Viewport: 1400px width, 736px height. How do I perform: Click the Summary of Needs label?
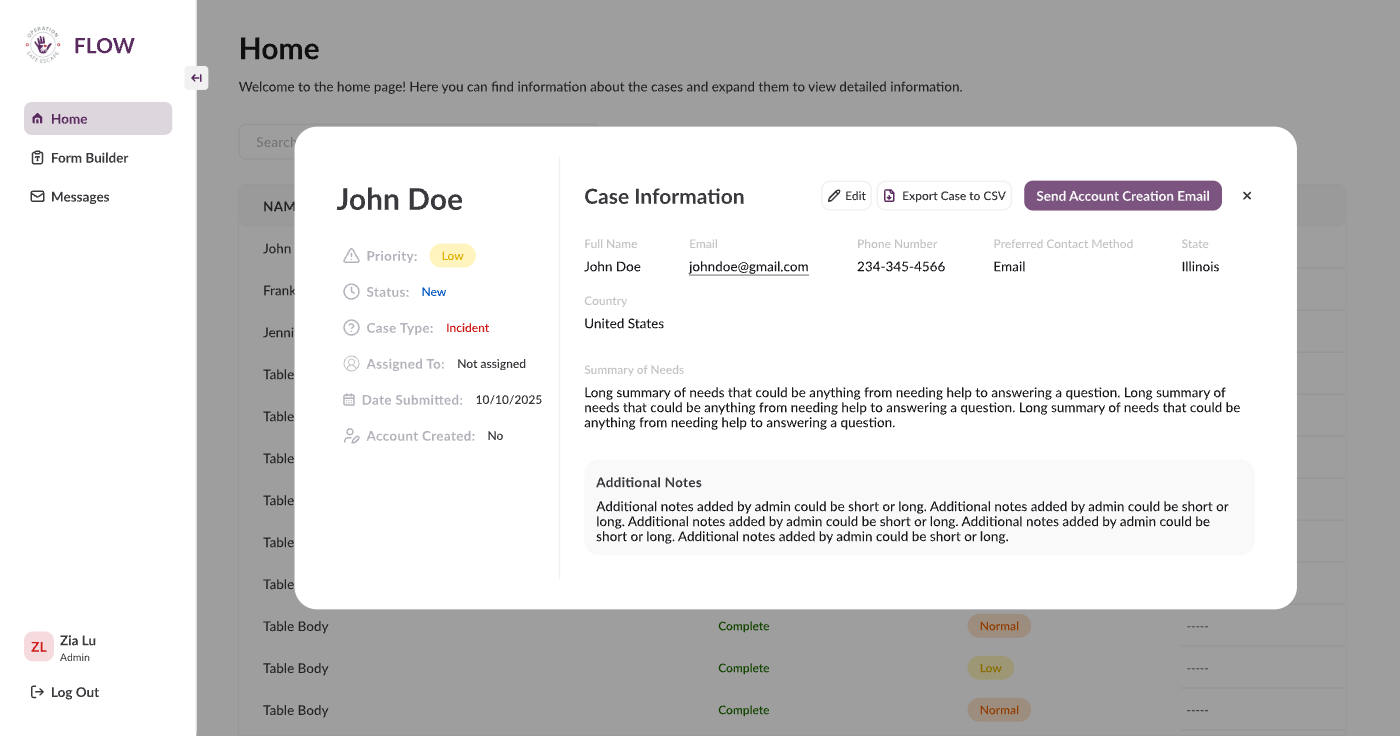[x=634, y=370]
